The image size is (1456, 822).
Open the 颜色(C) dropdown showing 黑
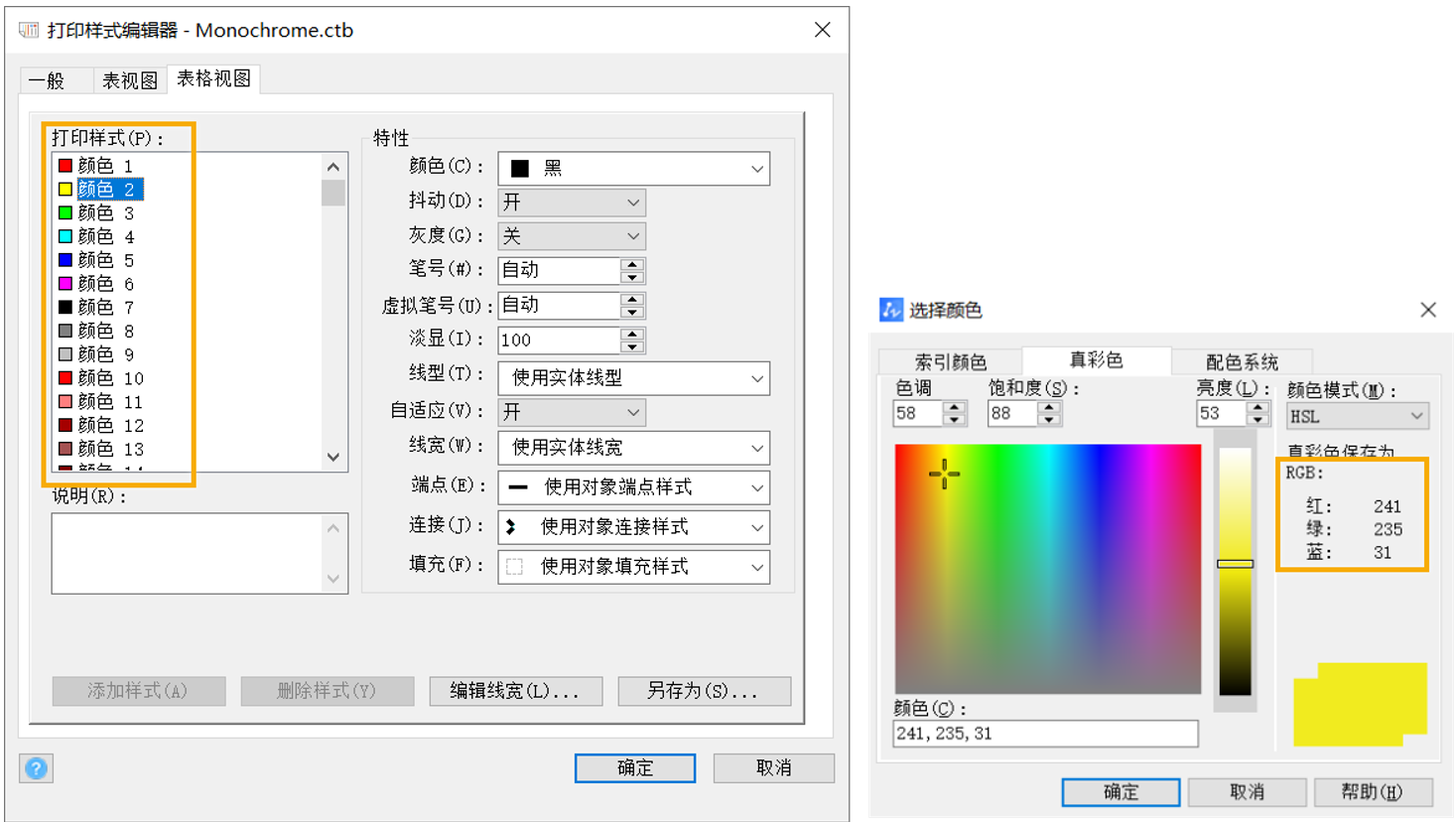[633, 169]
